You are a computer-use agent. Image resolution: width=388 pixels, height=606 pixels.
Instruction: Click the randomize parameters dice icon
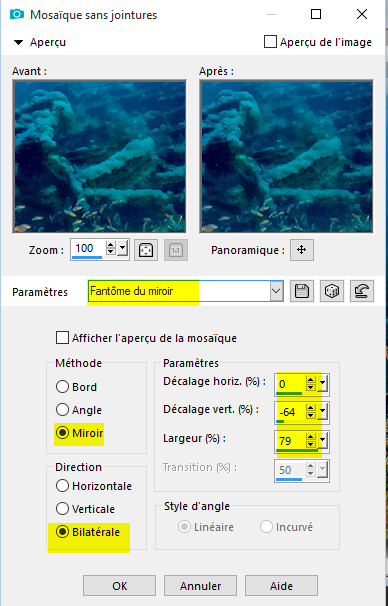click(332, 291)
